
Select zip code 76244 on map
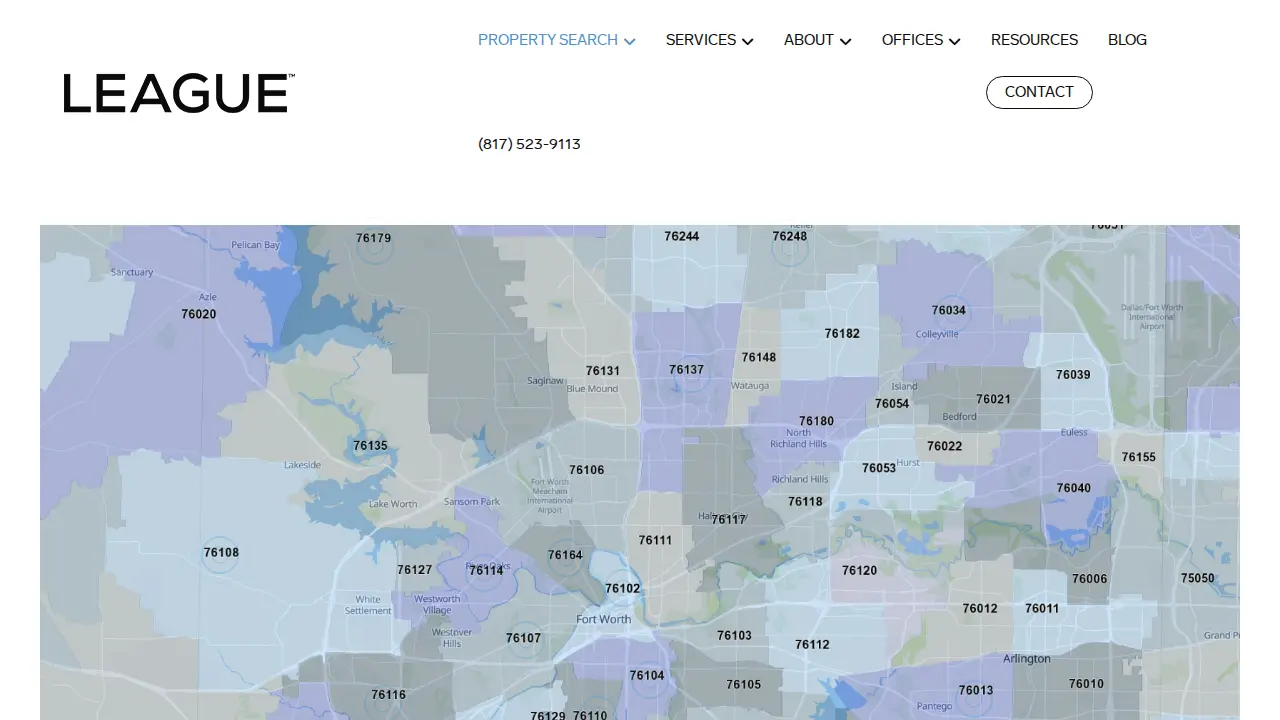681,236
